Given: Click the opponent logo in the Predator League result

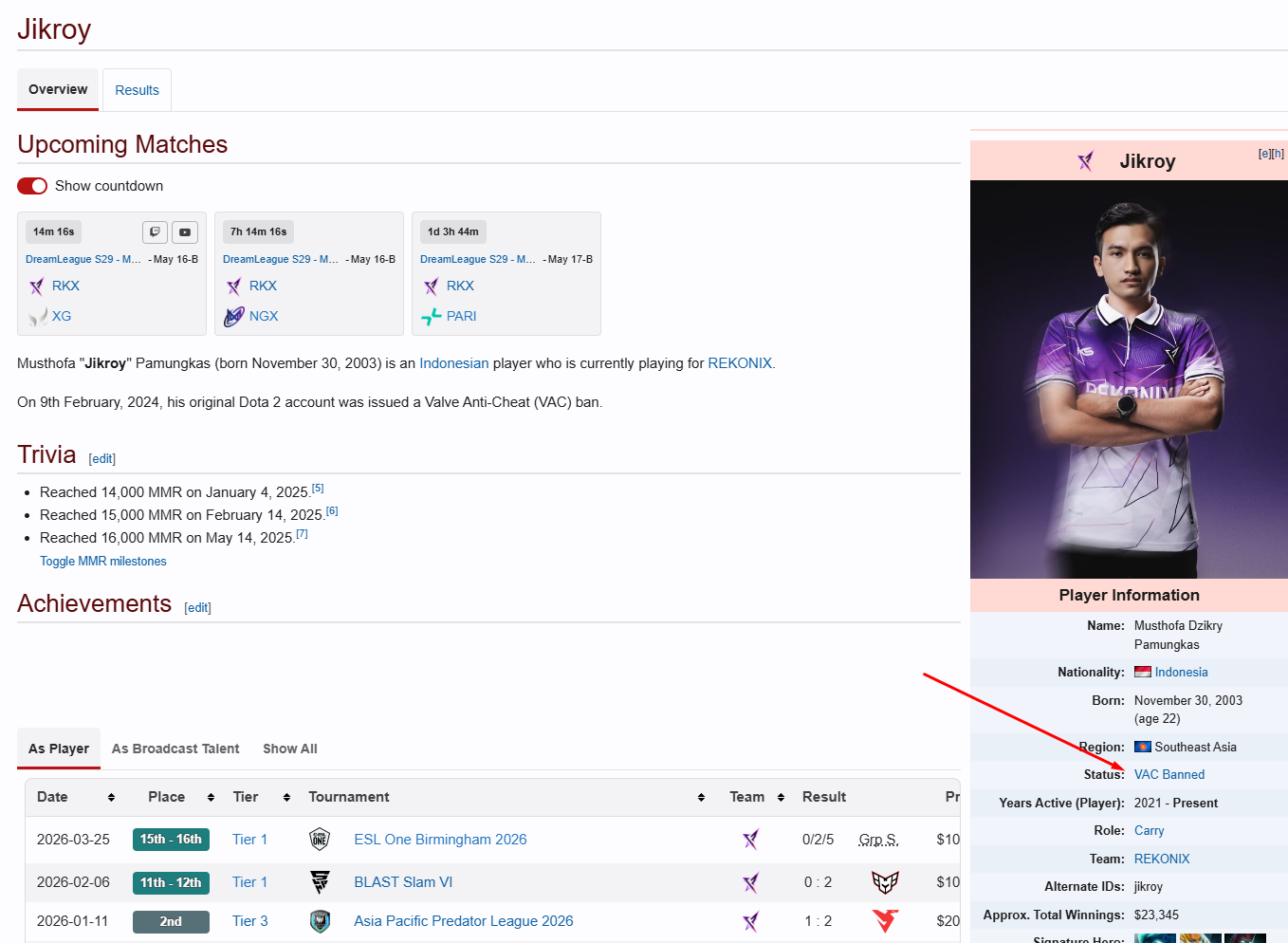Looking at the screenshot, I should click(885, 921).
